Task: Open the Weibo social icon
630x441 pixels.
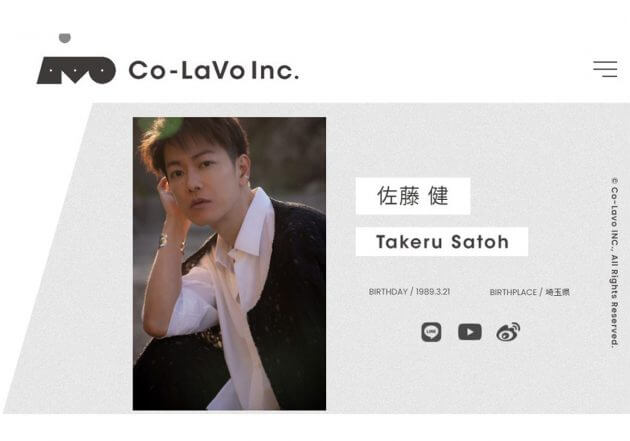Action: (x=508, y=332)
